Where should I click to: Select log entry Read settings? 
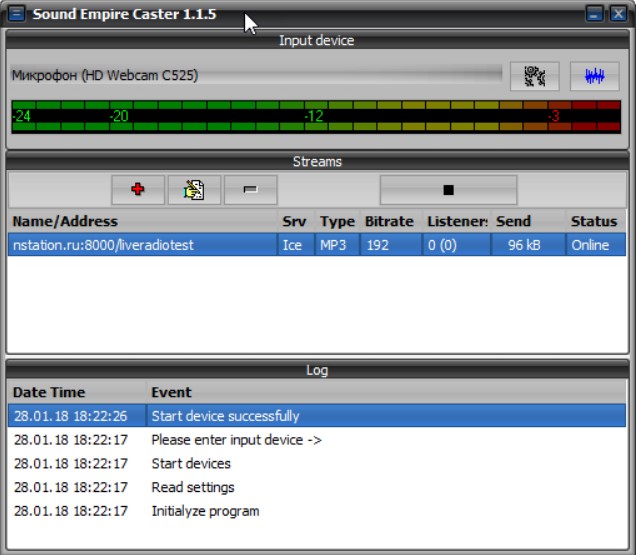point(317,487)
